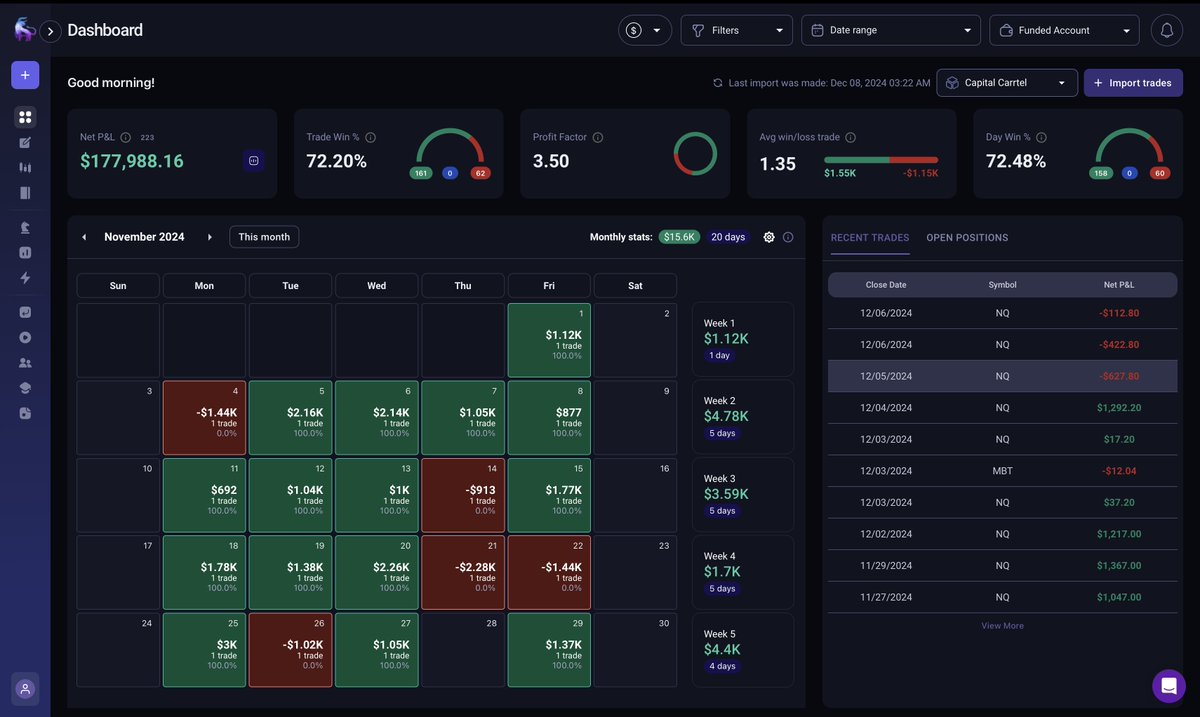Open the document resource icon in sidebar
Viewport: 1200px width, 717px height.
tap(25, 413)
